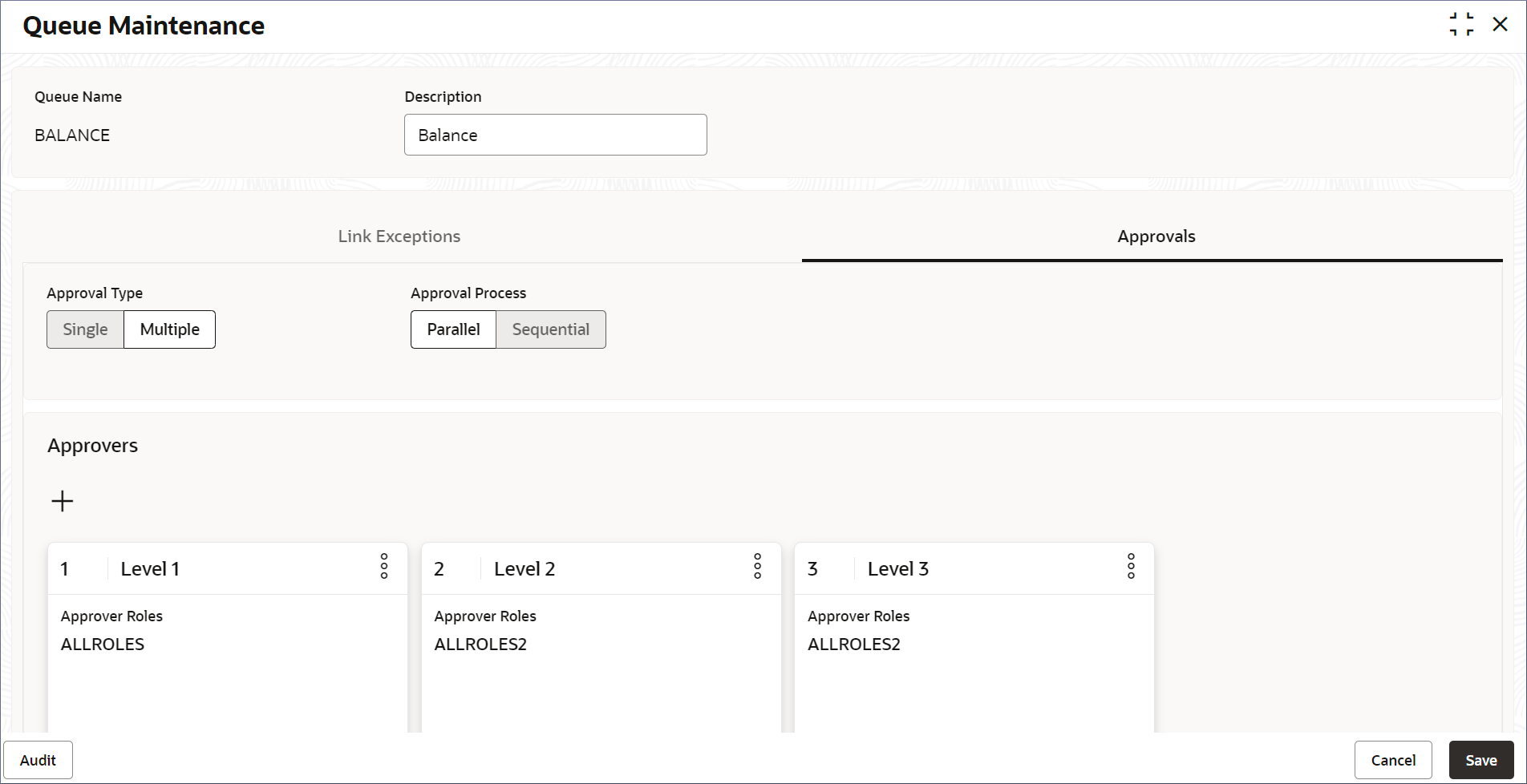The height and width of the screenshot is (784, 1527).
Task: Switch to Approvals tab
Action: click(1156, 236)
